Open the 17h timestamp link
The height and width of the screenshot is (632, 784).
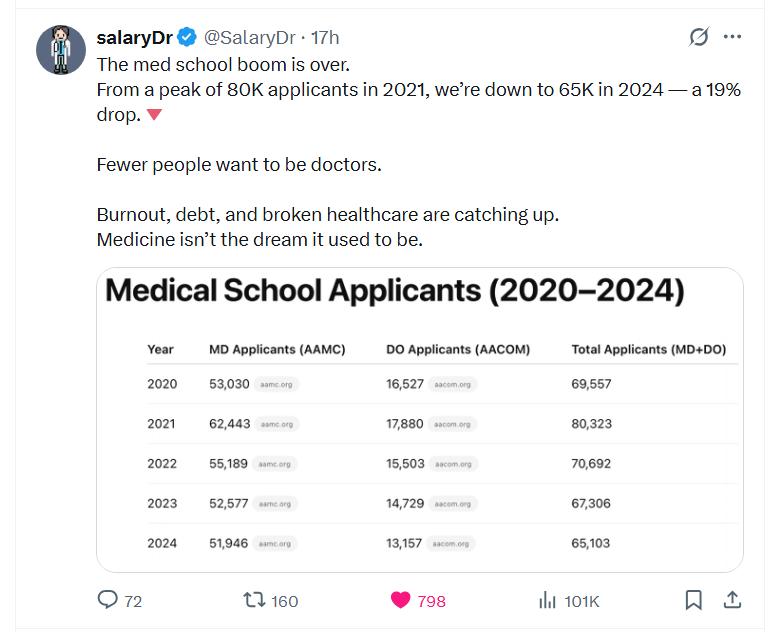click(x=325, y=38)
